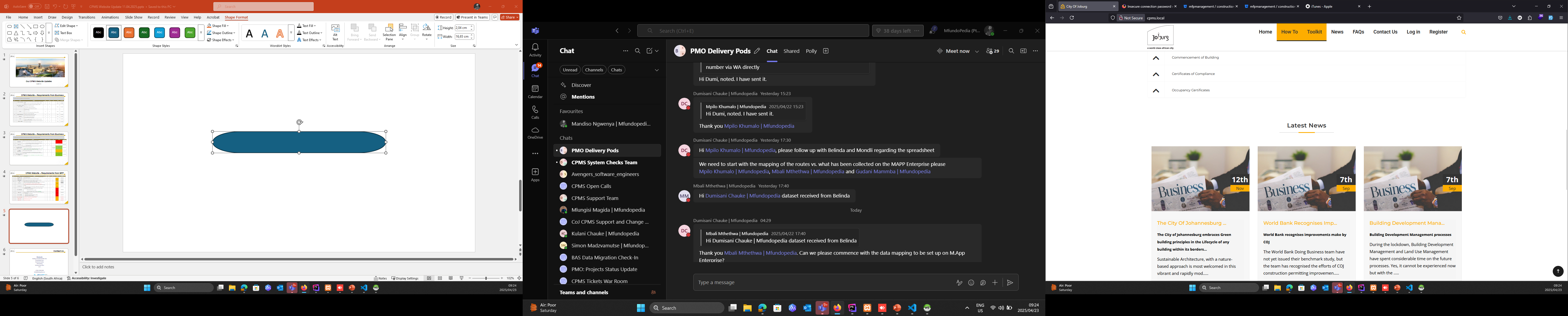
Task: Open CPMS System Checks Team chat
Action: tap(608, 163)
